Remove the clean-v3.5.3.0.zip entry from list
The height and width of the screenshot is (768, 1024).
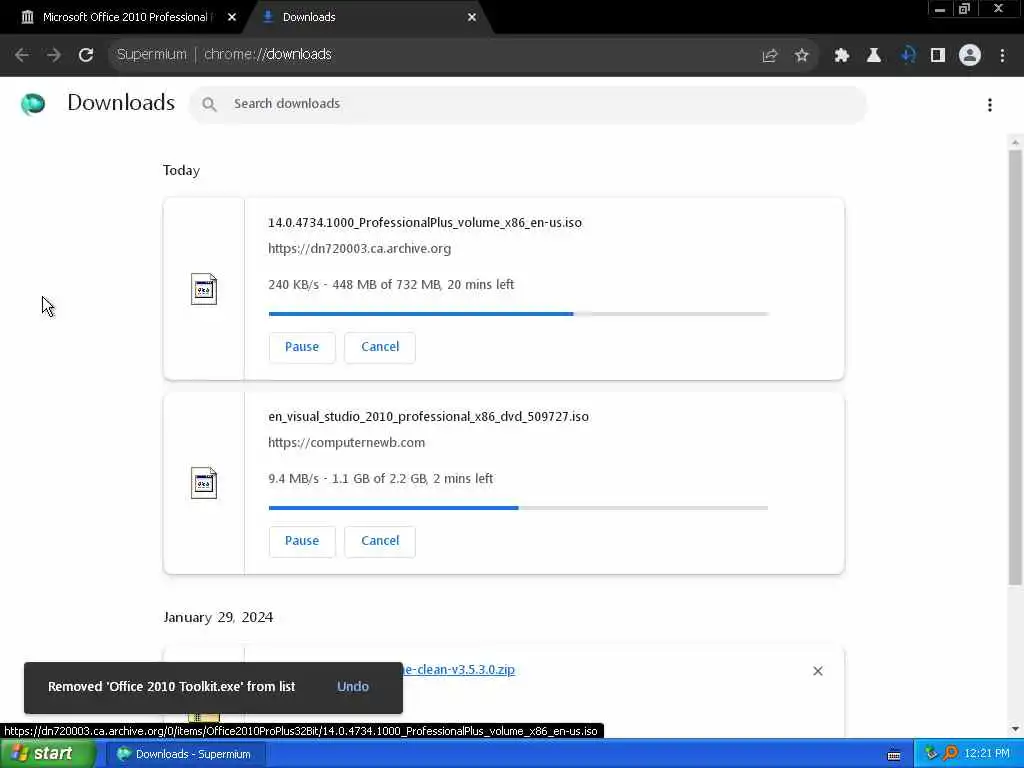tap(818, 671)
